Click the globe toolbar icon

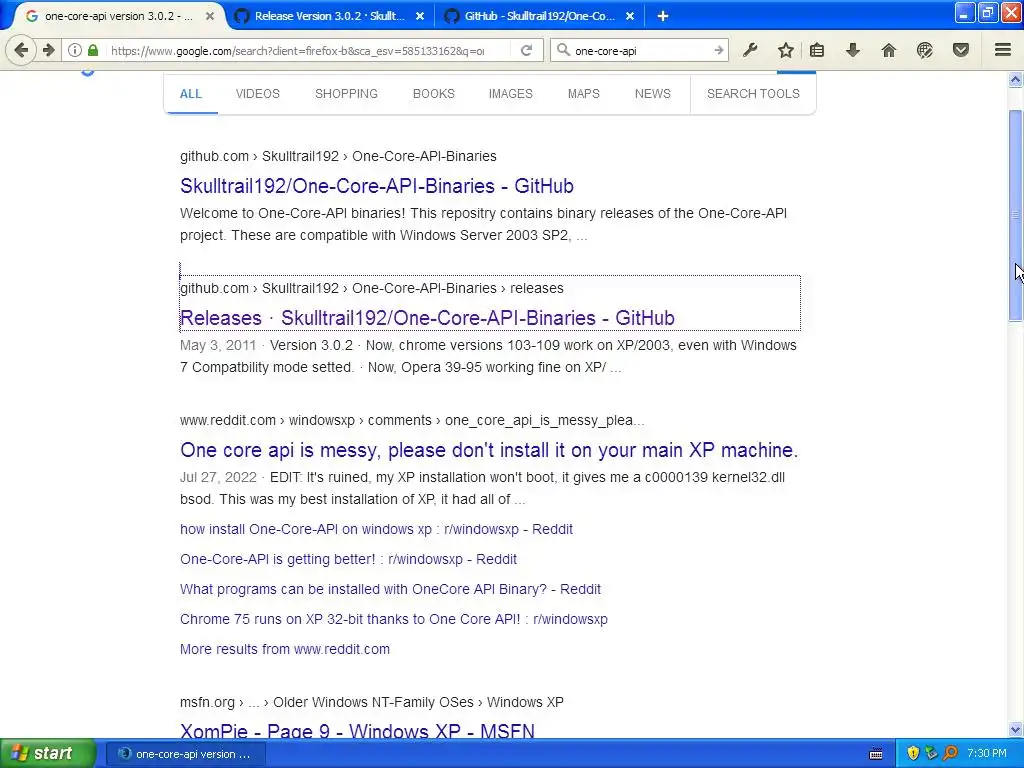tap(924, 50)
